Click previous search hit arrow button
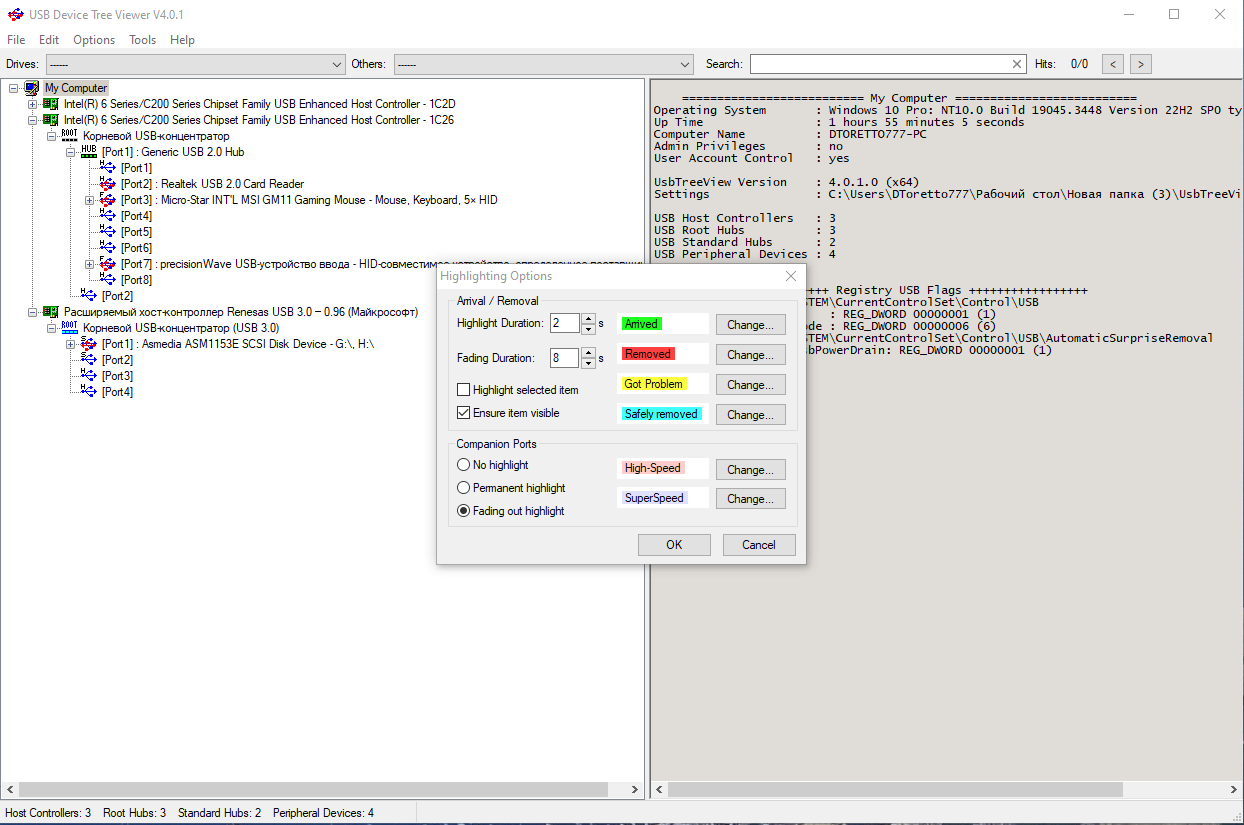 pos(1113,64)
